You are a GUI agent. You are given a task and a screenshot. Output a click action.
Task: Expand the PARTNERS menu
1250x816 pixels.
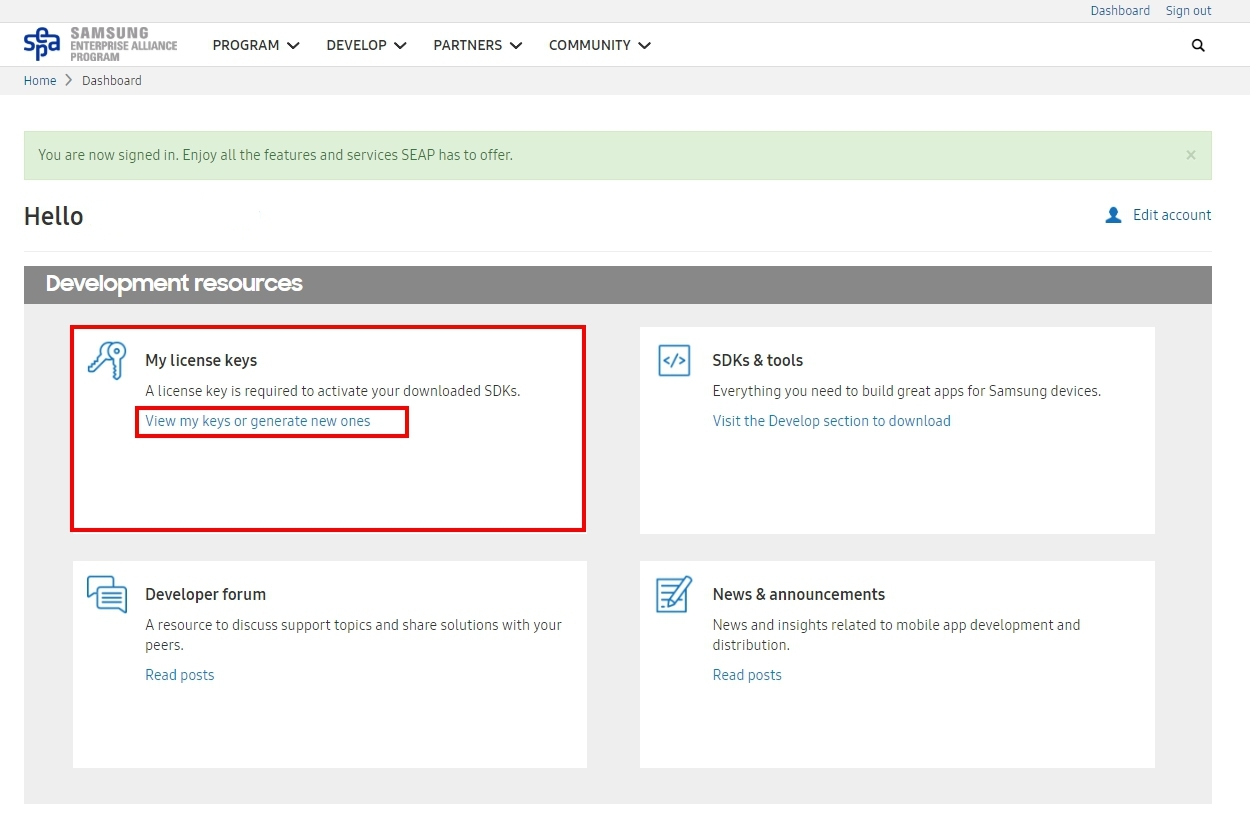click(478, 45)
